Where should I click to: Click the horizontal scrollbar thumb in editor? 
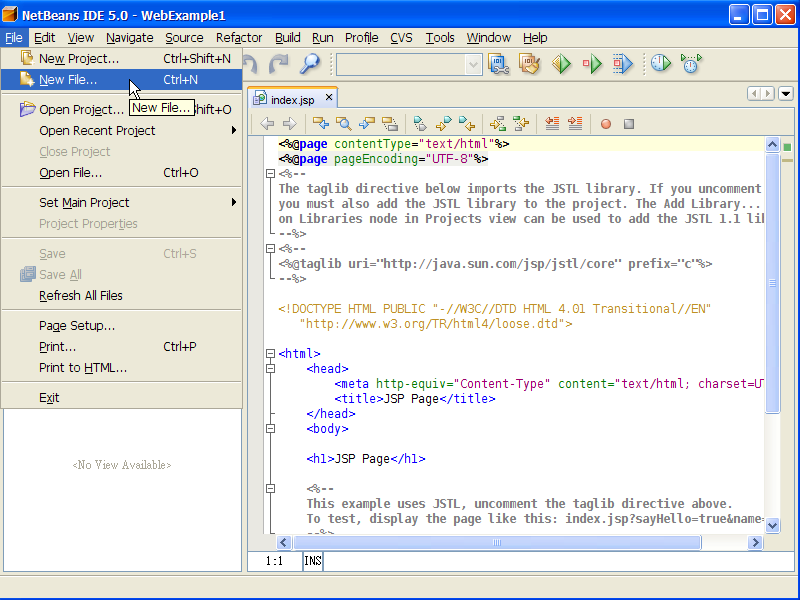[x=497, y=542]
